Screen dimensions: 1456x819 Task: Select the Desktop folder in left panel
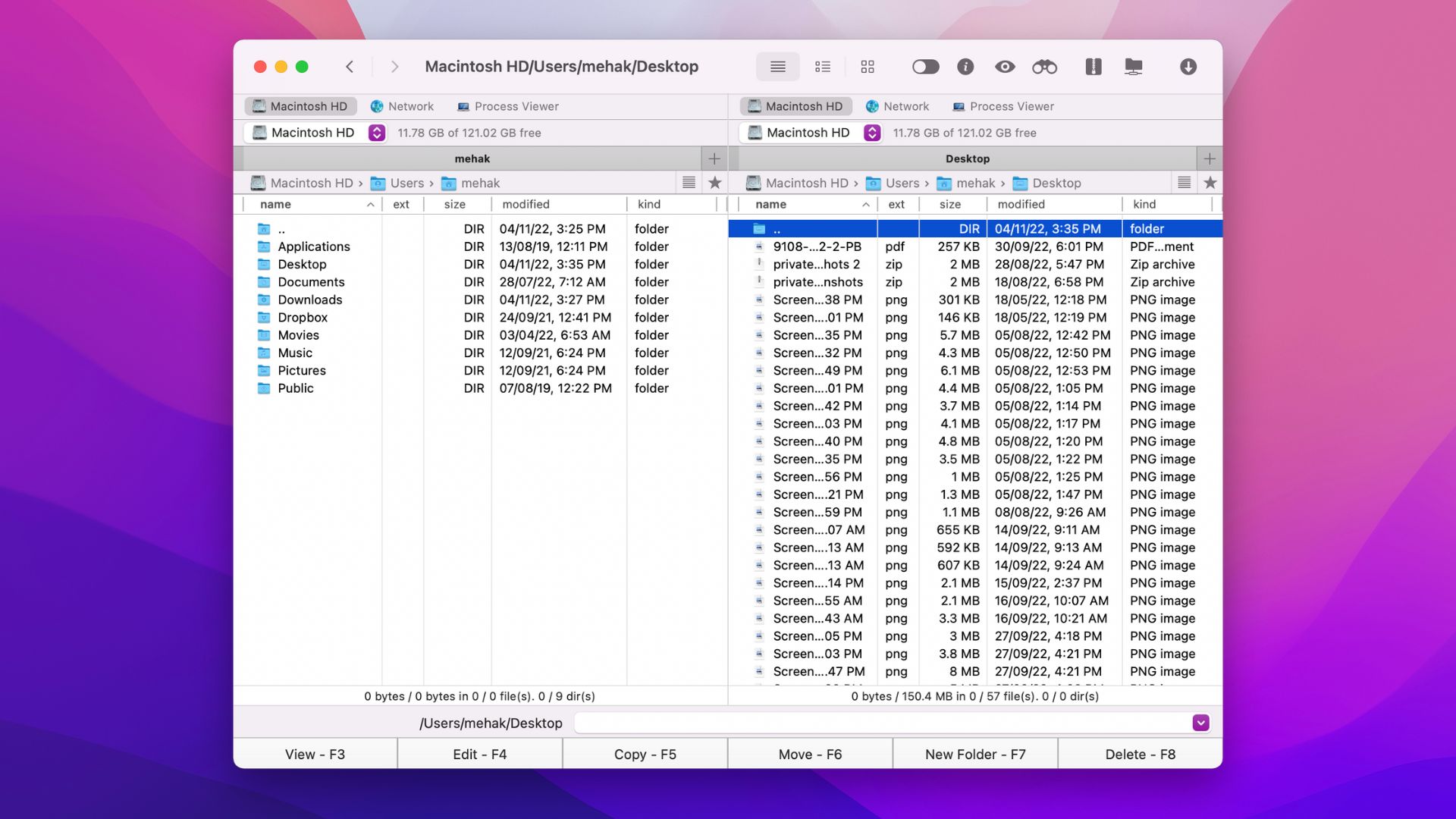click(302, 264)
